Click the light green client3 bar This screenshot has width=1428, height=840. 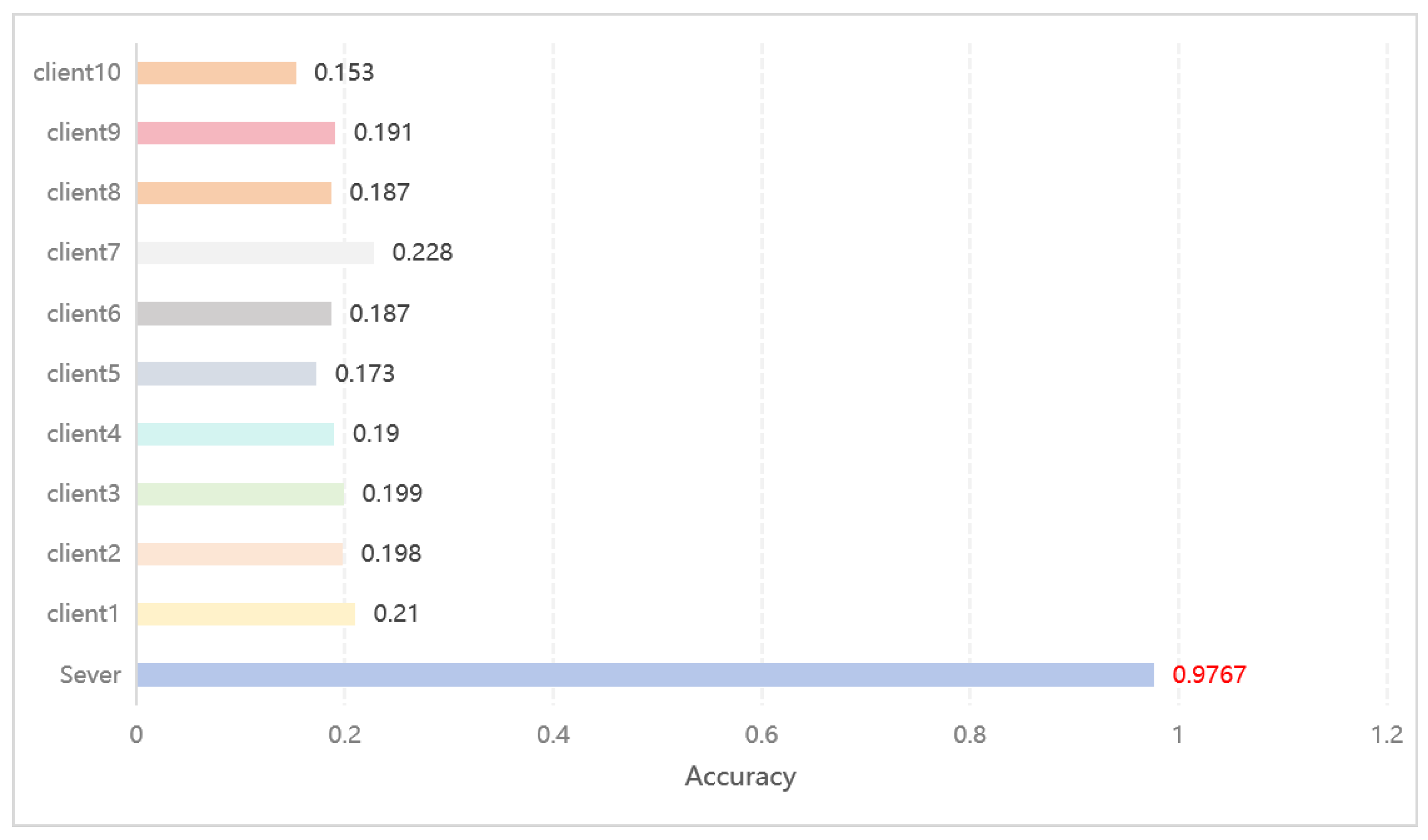point(240,494)
